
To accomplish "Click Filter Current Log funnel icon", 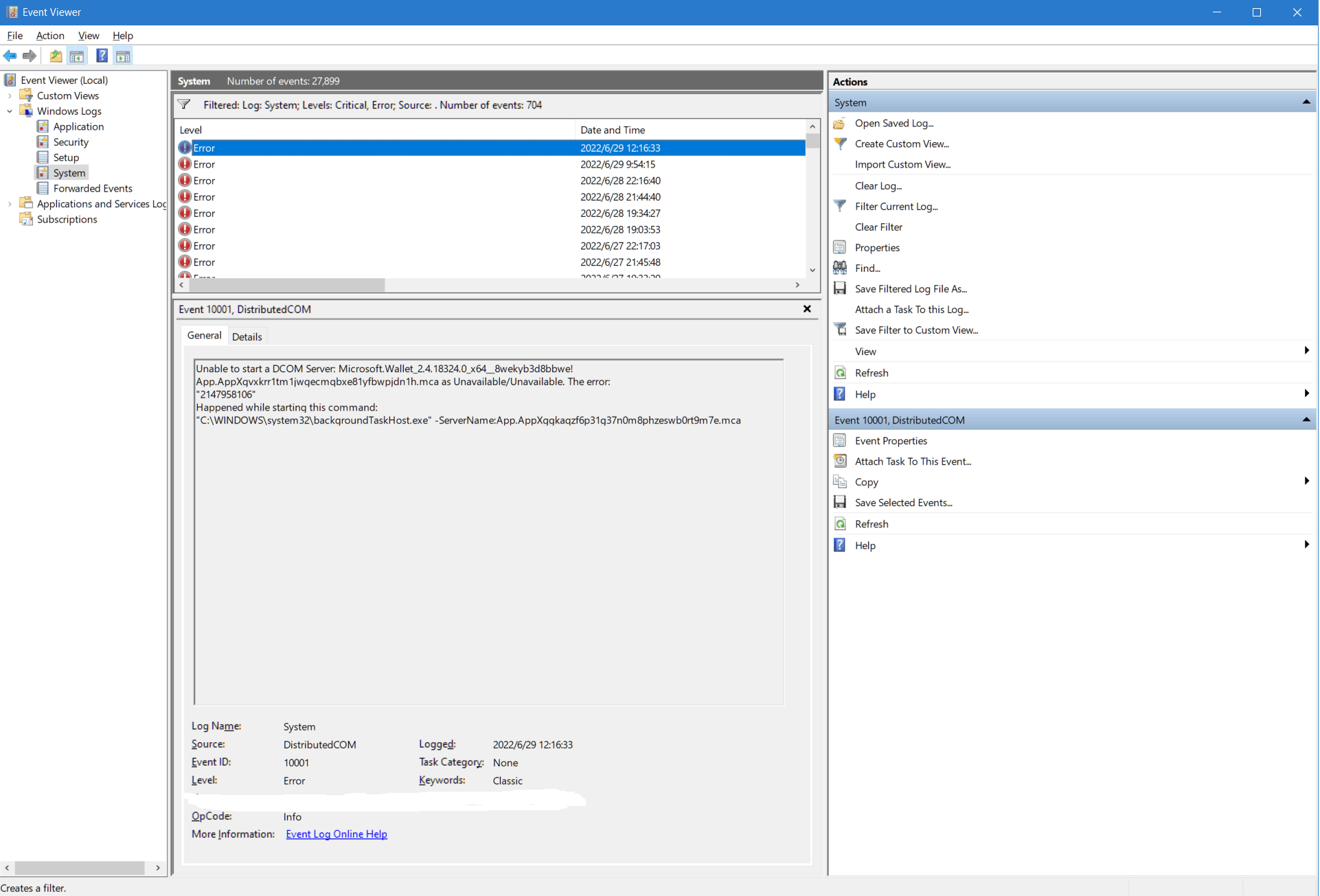I will click(840, 206).
